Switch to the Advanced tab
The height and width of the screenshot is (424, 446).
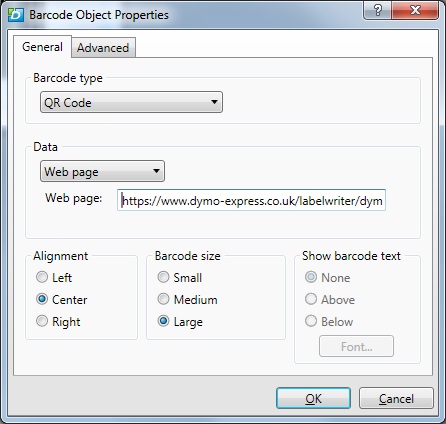coord(103,48)
